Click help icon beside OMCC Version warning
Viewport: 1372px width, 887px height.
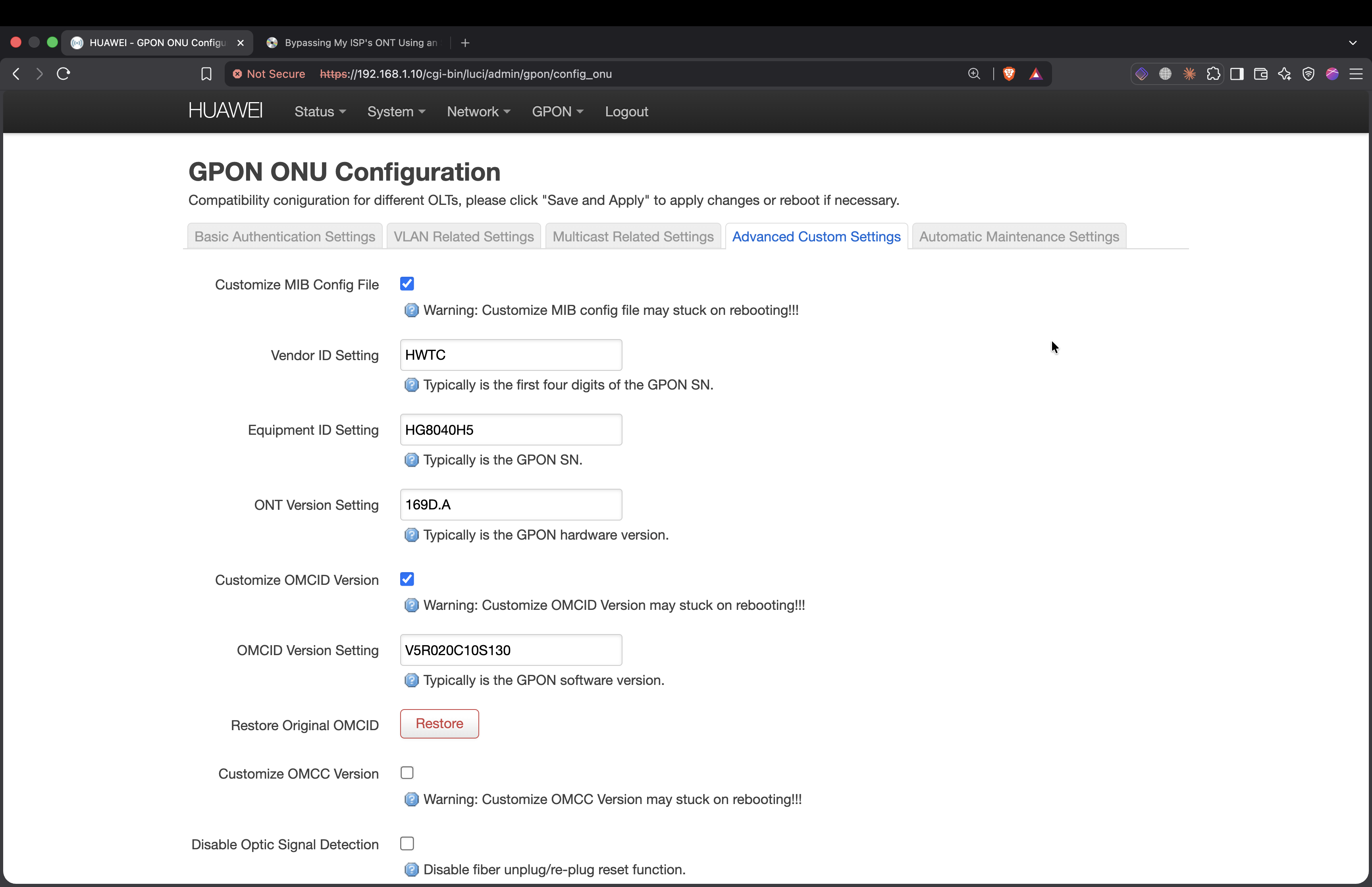pos(411,800)
